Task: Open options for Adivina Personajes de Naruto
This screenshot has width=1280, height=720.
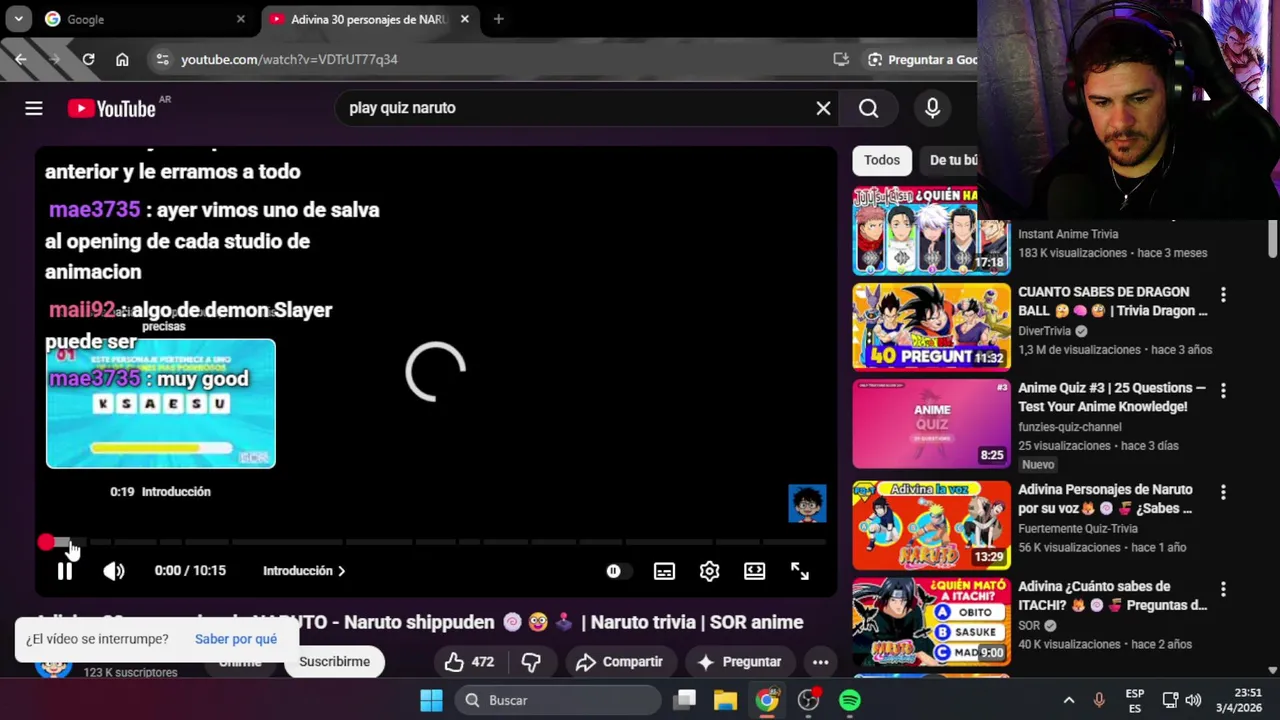Action: pyautogui.click(x=1223, y=493)
